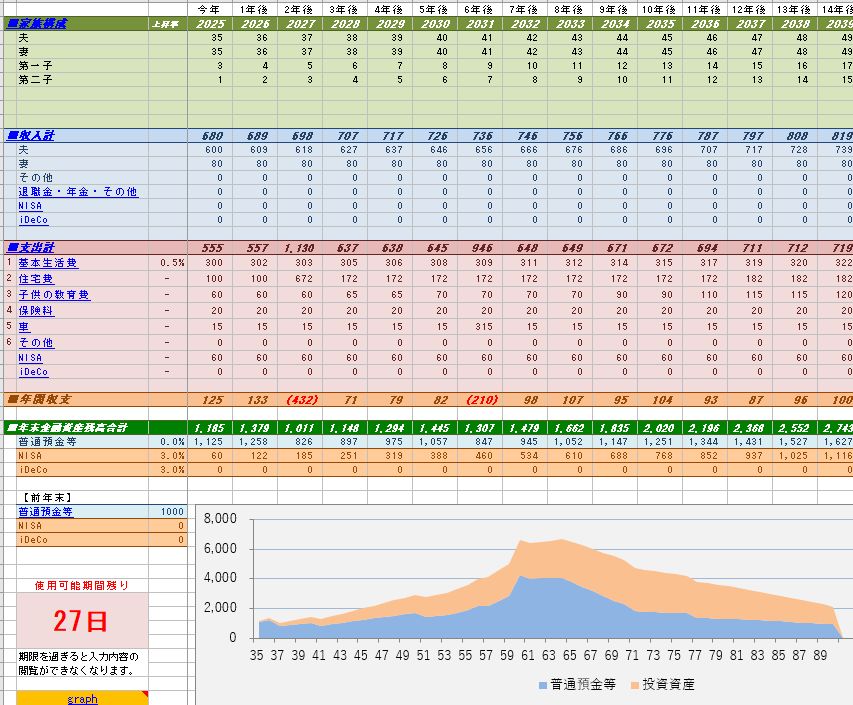
Task: Open the 住宅費 expense link
Action: point(37,279)
